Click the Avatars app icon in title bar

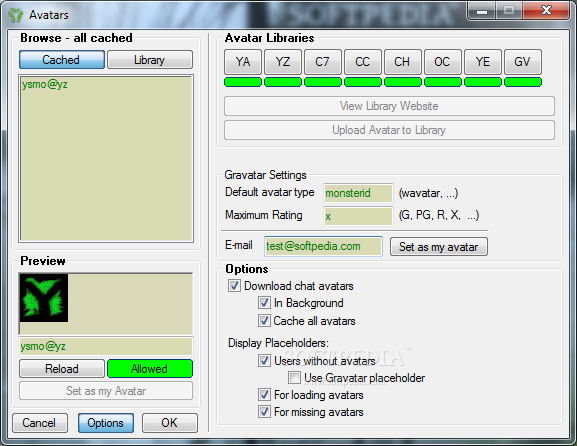point(16,15)
